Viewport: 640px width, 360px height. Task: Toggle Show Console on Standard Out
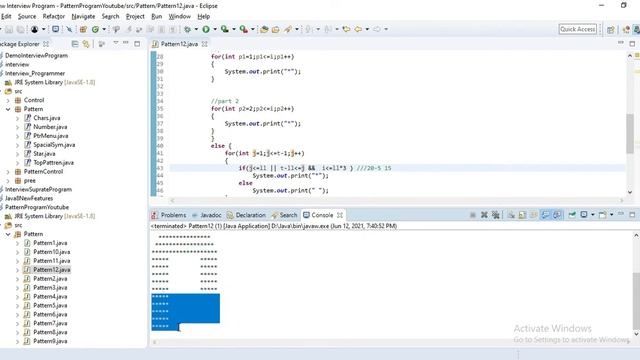[x=546, y=215]
